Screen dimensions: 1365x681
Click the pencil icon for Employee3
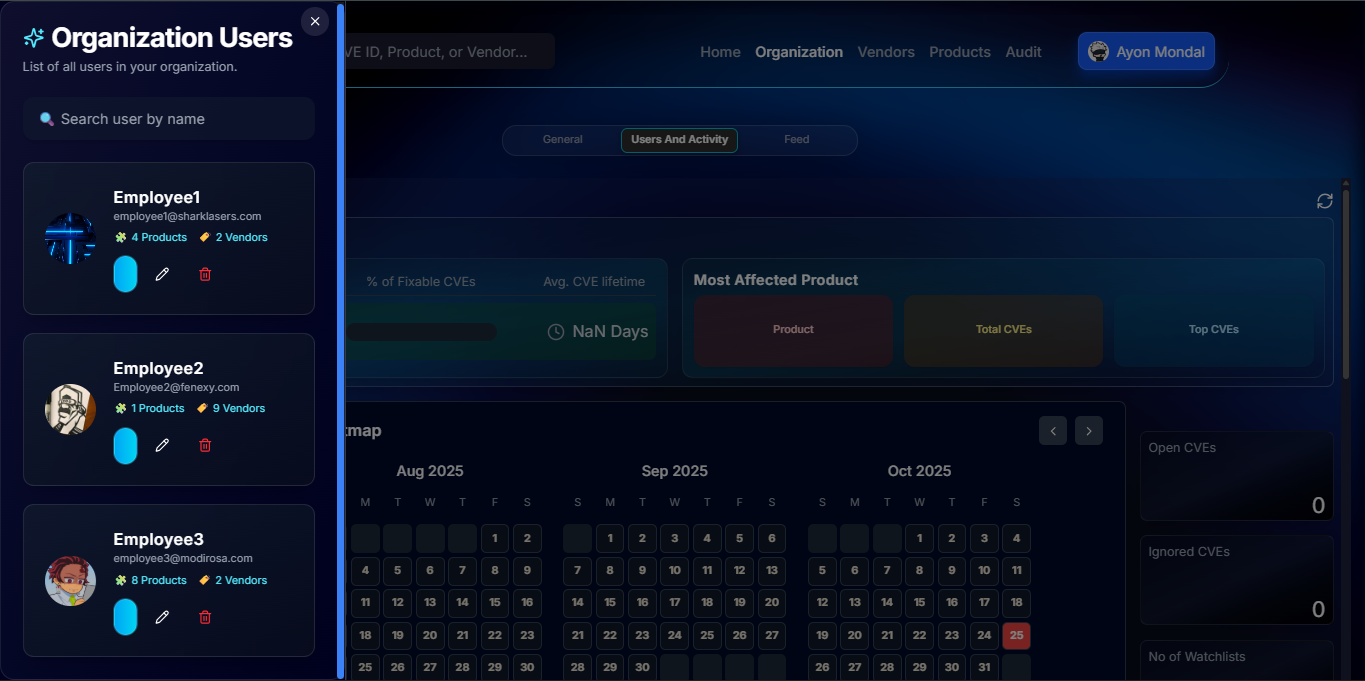162,617
